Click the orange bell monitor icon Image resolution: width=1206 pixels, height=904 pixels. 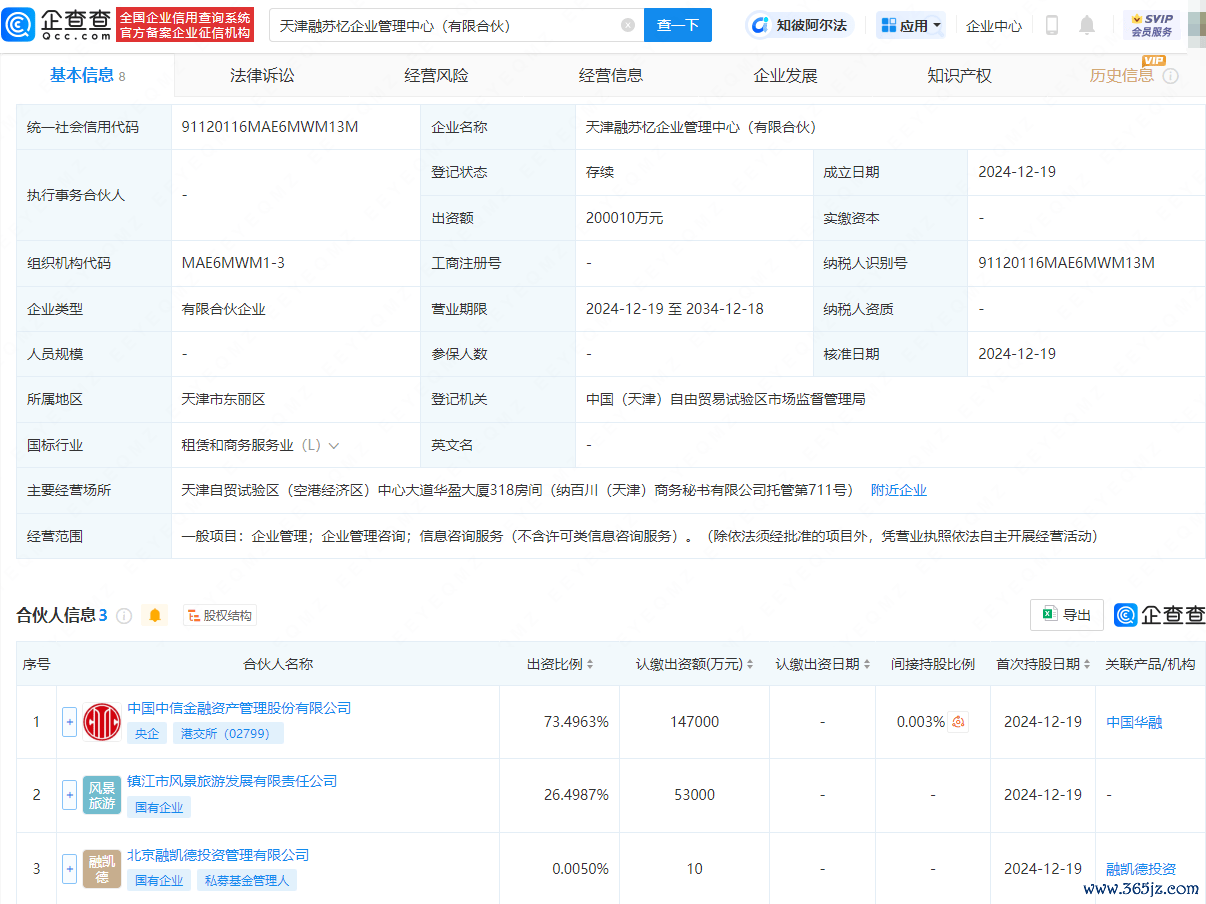pos(155,615)
